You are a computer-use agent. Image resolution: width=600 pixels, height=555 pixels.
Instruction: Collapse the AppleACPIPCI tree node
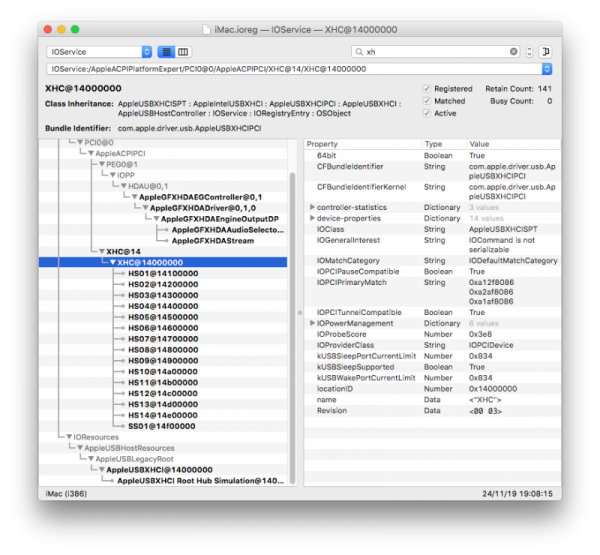pos(91,153)
